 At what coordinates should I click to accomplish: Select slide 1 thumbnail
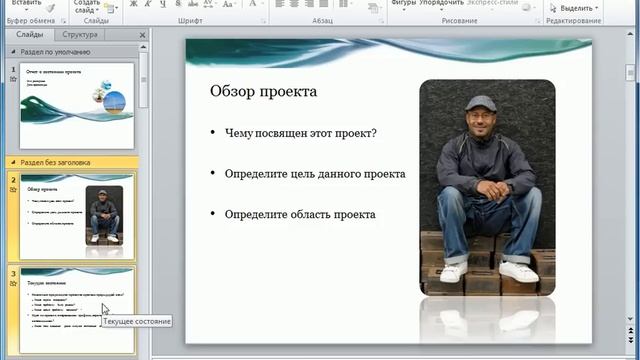(x=77, y=106)
